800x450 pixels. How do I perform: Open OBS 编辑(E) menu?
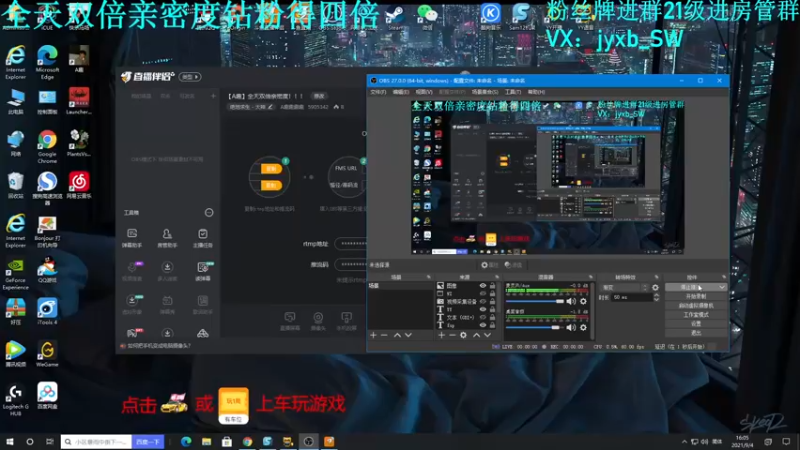(x=401, y=92)
